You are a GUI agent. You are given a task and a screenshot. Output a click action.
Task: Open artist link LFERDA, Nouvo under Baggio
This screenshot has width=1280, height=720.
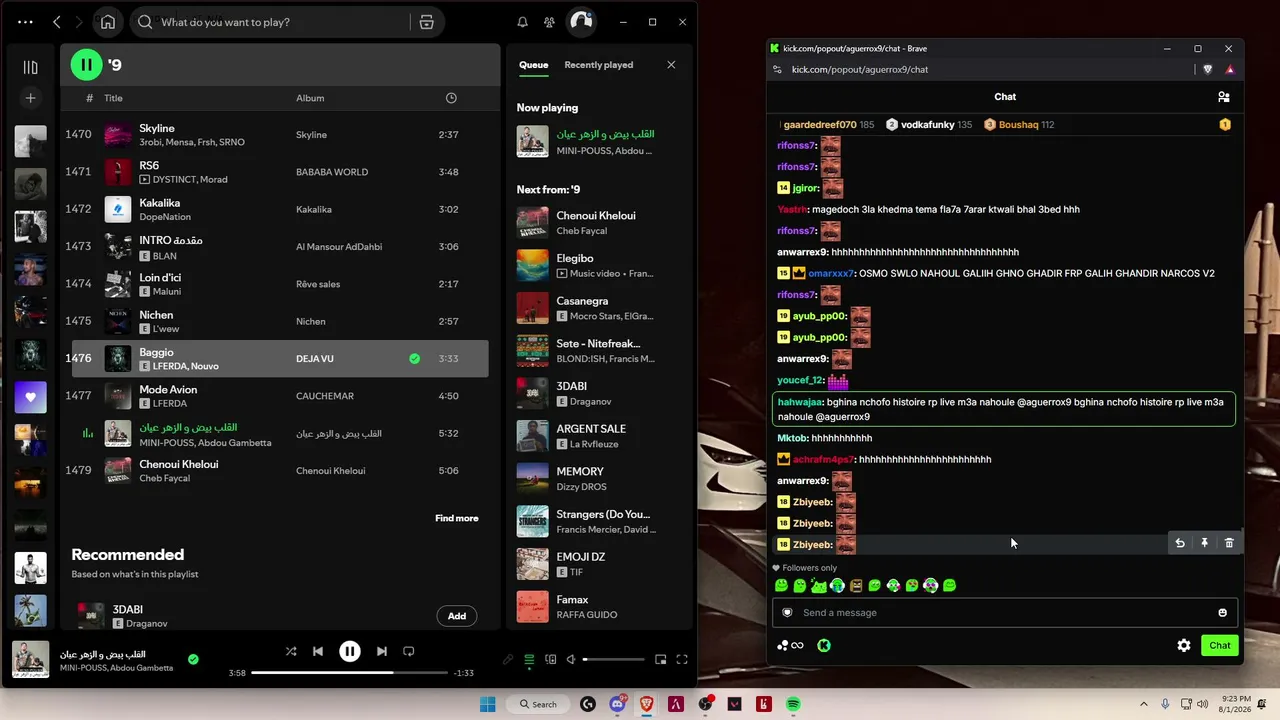coord(186,366)
